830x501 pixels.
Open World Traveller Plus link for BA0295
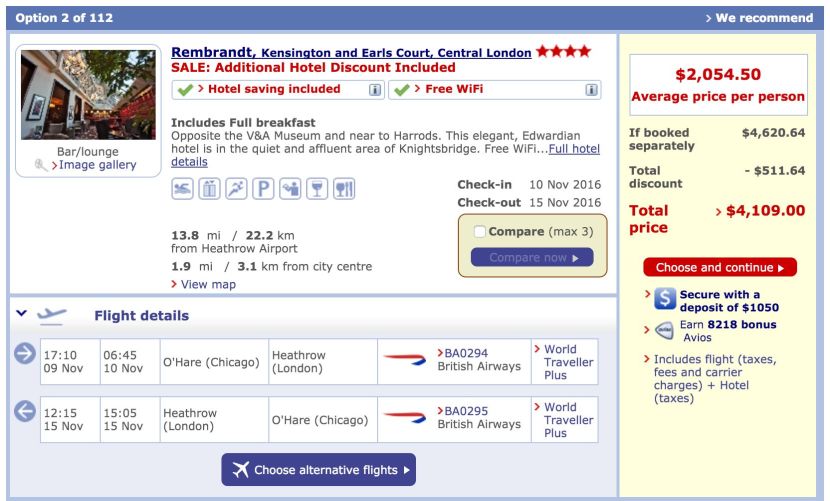click(x=568, y=420)
